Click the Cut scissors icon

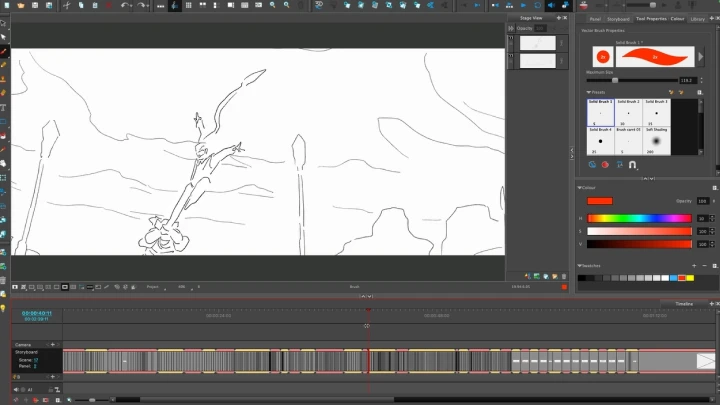(x=66, y=5)
